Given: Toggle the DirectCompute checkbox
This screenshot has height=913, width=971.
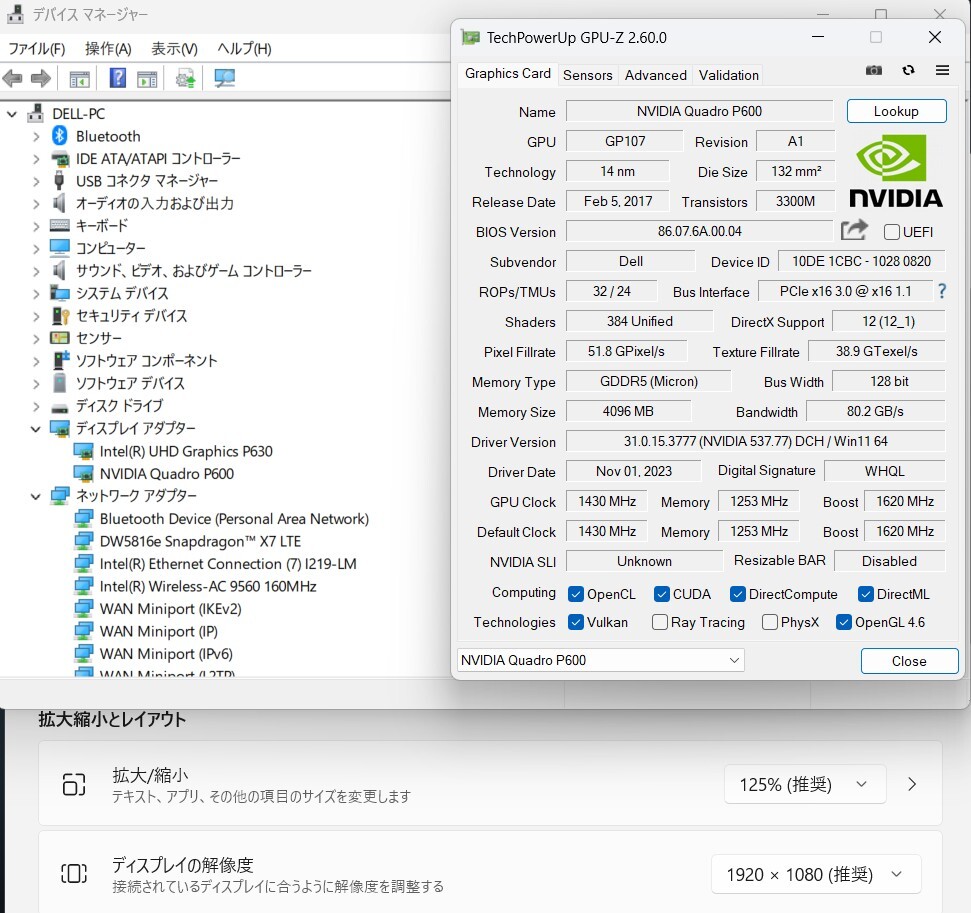Looking at the screenshot, I should tap(737, 595).
